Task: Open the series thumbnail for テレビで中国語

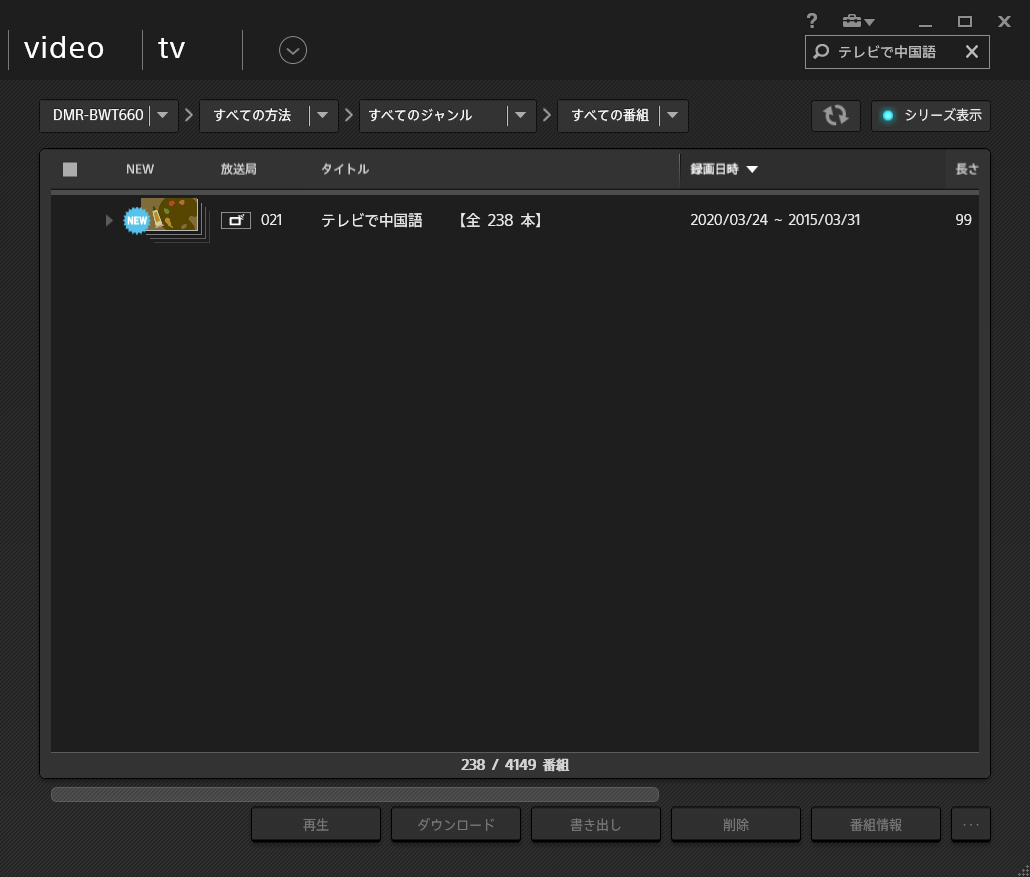Action: (x=174, y=217)
